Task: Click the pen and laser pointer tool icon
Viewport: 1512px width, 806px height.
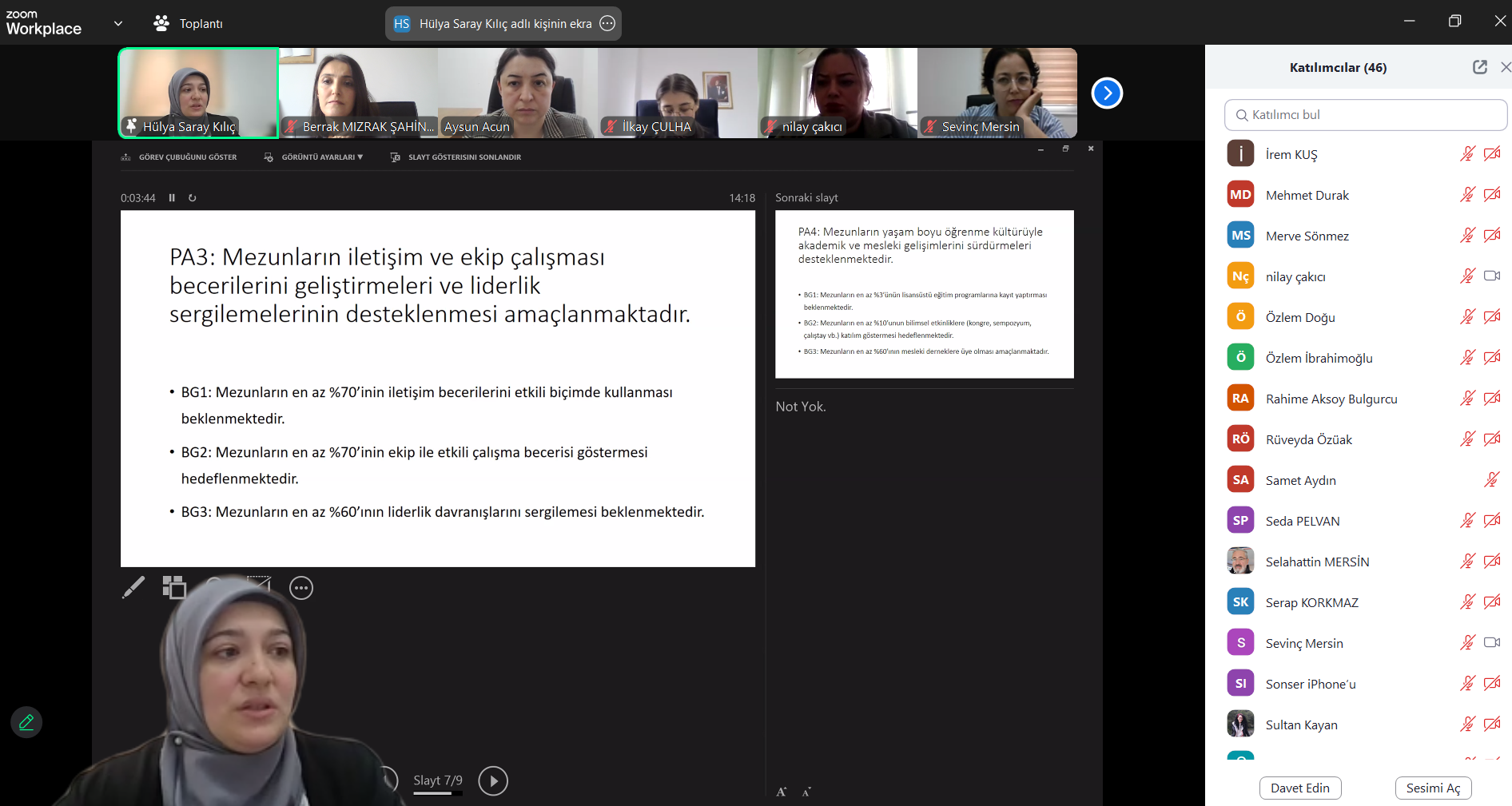Action: point(133,588)
